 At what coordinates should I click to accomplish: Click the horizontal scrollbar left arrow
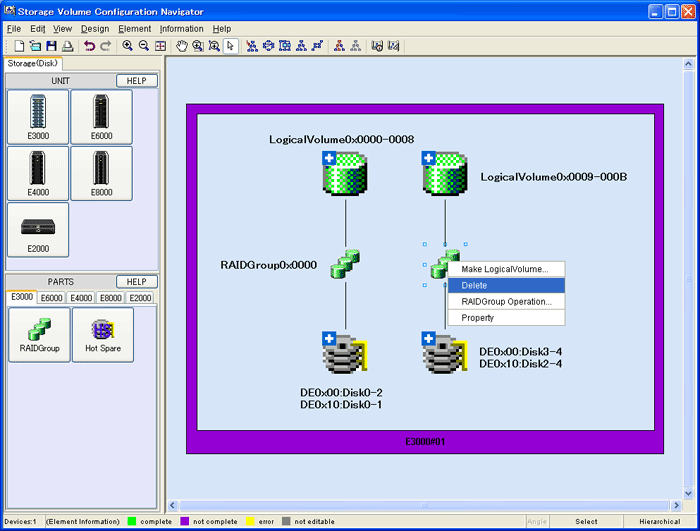click(x=173, y=505)
